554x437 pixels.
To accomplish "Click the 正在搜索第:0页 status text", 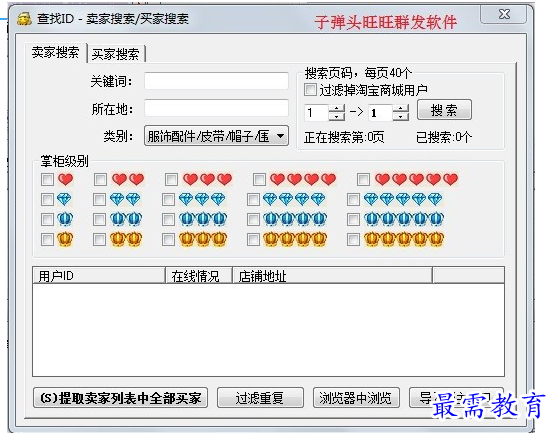I will [344, 137].
